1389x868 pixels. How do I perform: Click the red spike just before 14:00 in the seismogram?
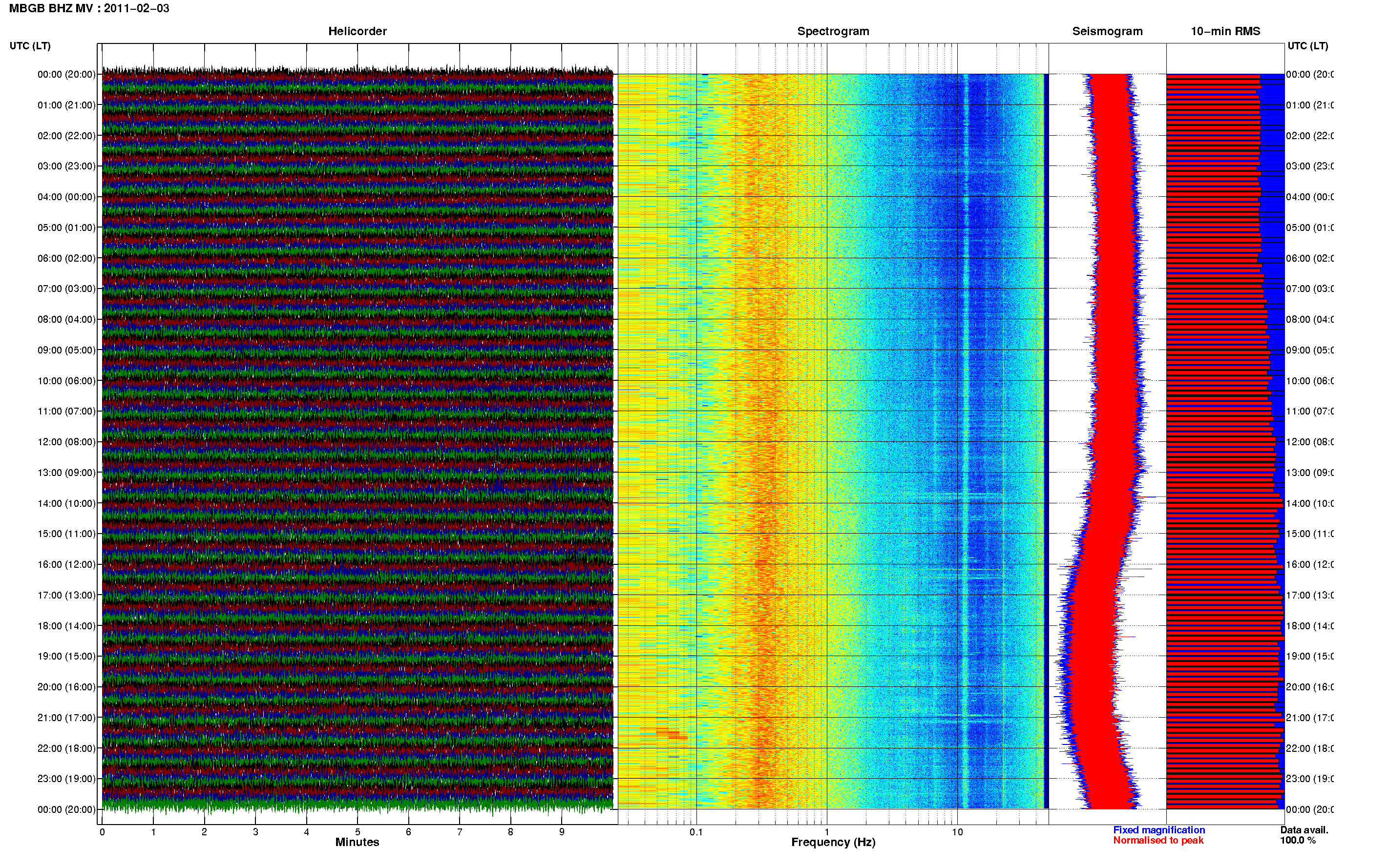(x=1152, y=496)
